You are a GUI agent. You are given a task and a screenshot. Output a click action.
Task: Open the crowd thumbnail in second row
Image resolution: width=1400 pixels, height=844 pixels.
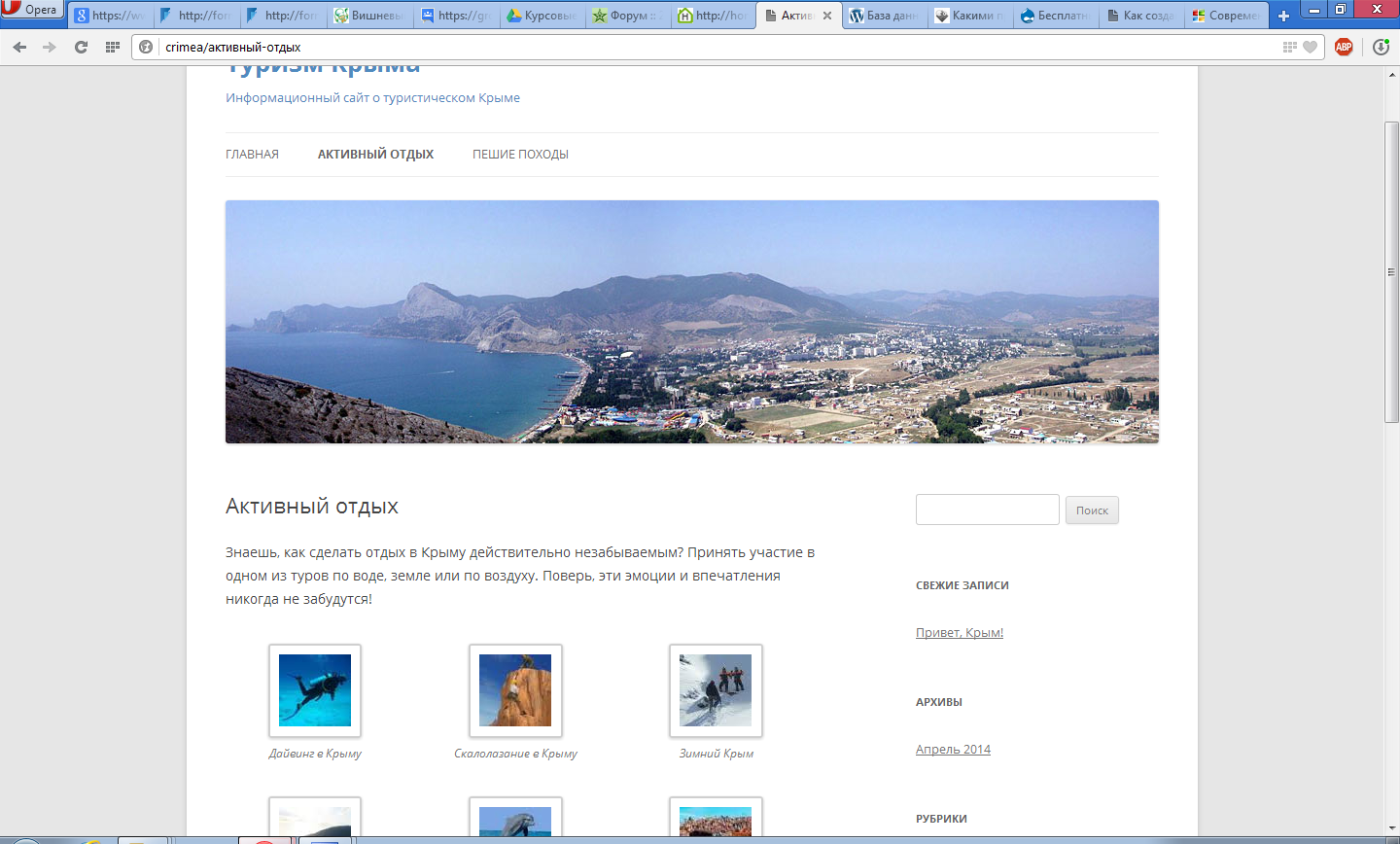tap(716, 817)
